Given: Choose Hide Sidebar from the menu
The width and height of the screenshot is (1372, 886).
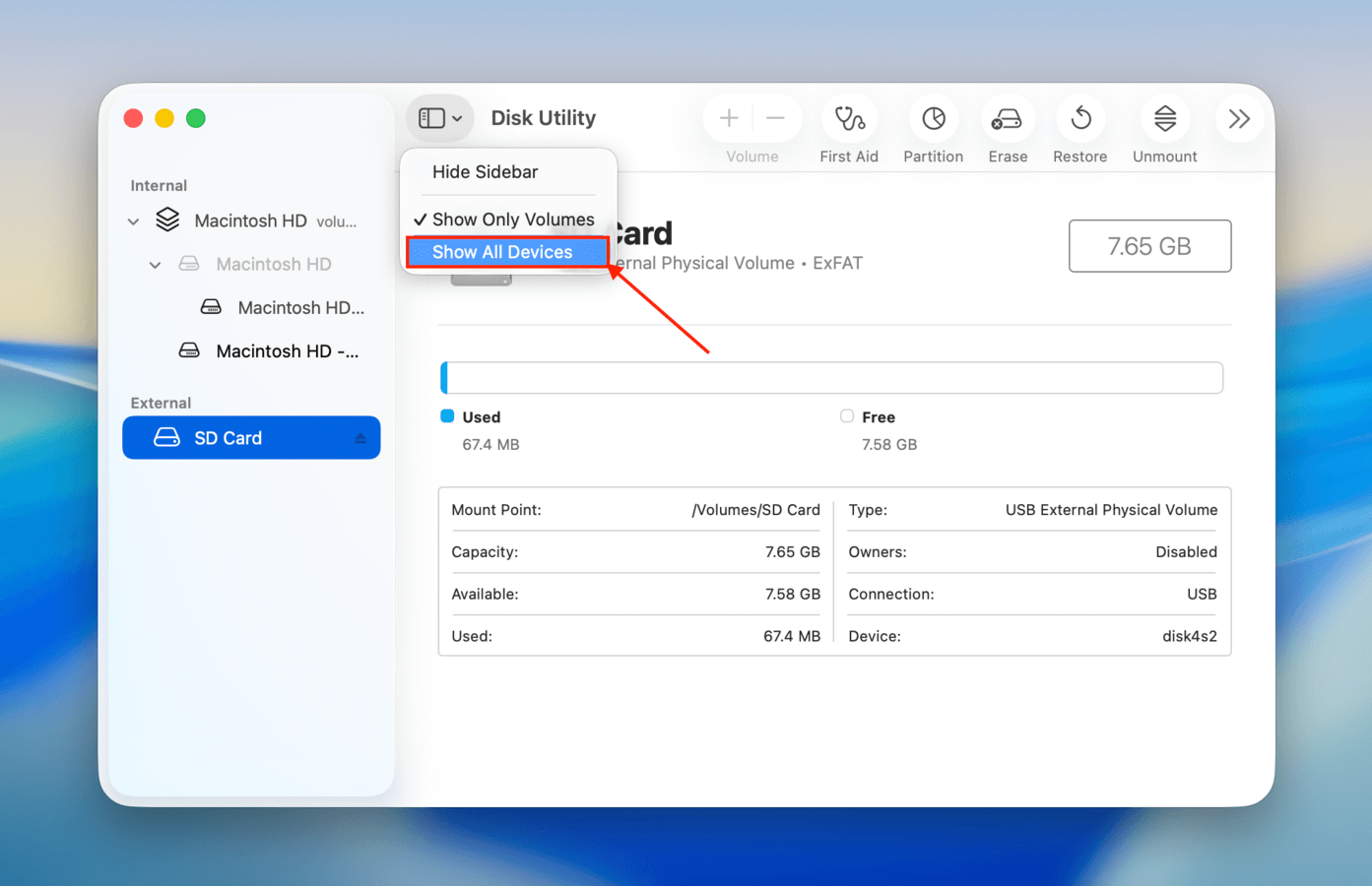Looking at the screenshot, I should pyautogui.click(x=485, y=171).
